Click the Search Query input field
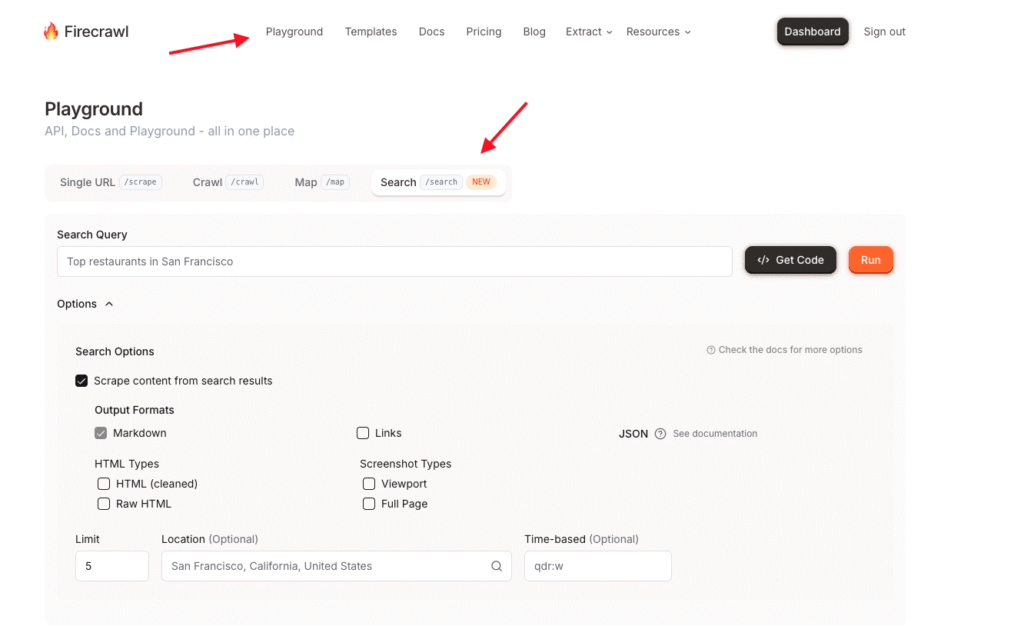Screen dimensions: 1024x636 (x=394, y=262)
